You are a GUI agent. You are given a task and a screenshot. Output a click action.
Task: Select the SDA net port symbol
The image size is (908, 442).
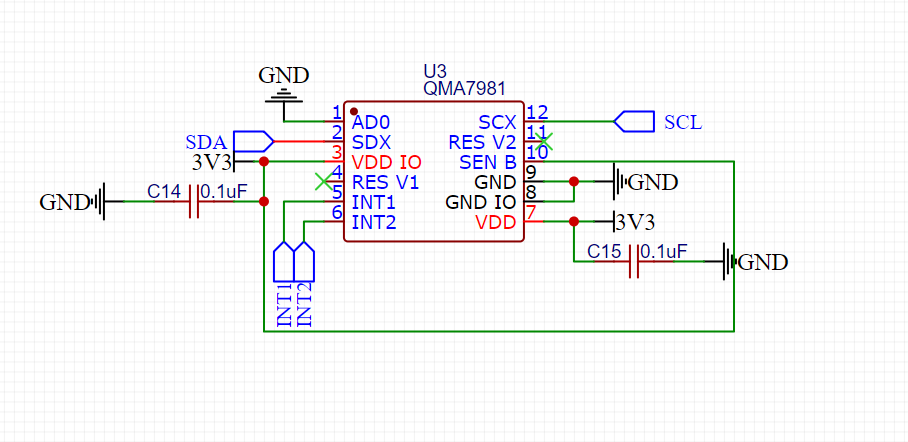254,141
